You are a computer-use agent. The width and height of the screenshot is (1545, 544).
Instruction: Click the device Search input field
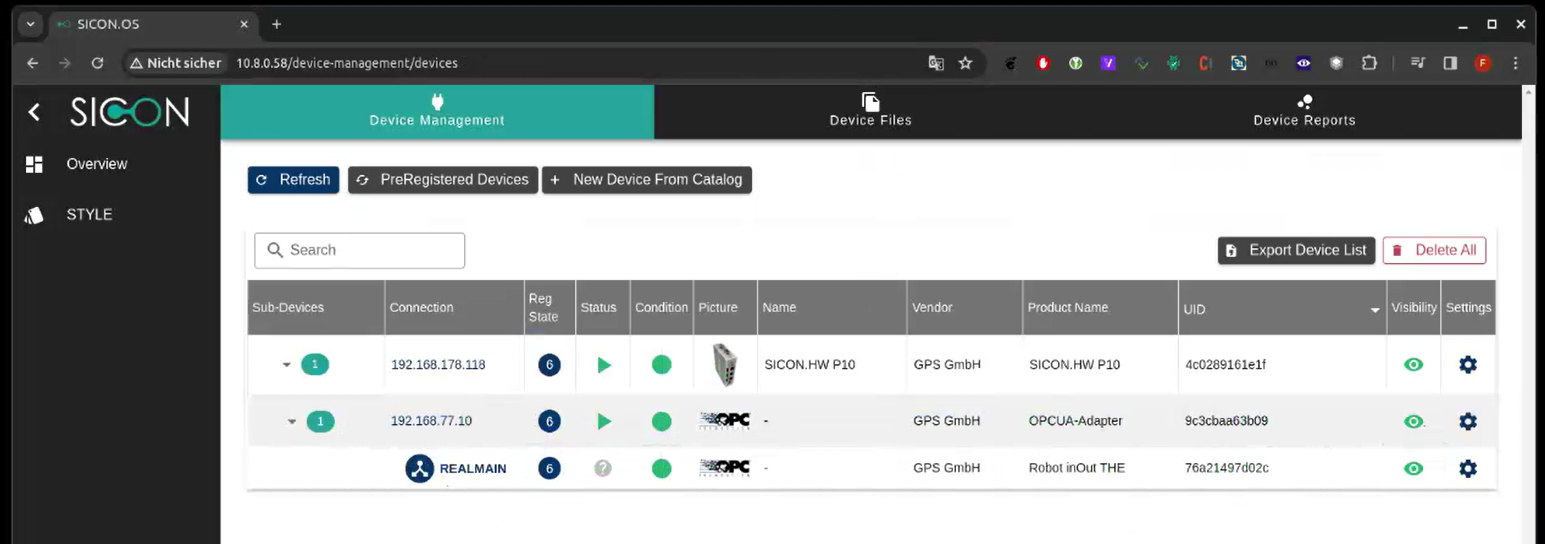click(x=360, y=250)
